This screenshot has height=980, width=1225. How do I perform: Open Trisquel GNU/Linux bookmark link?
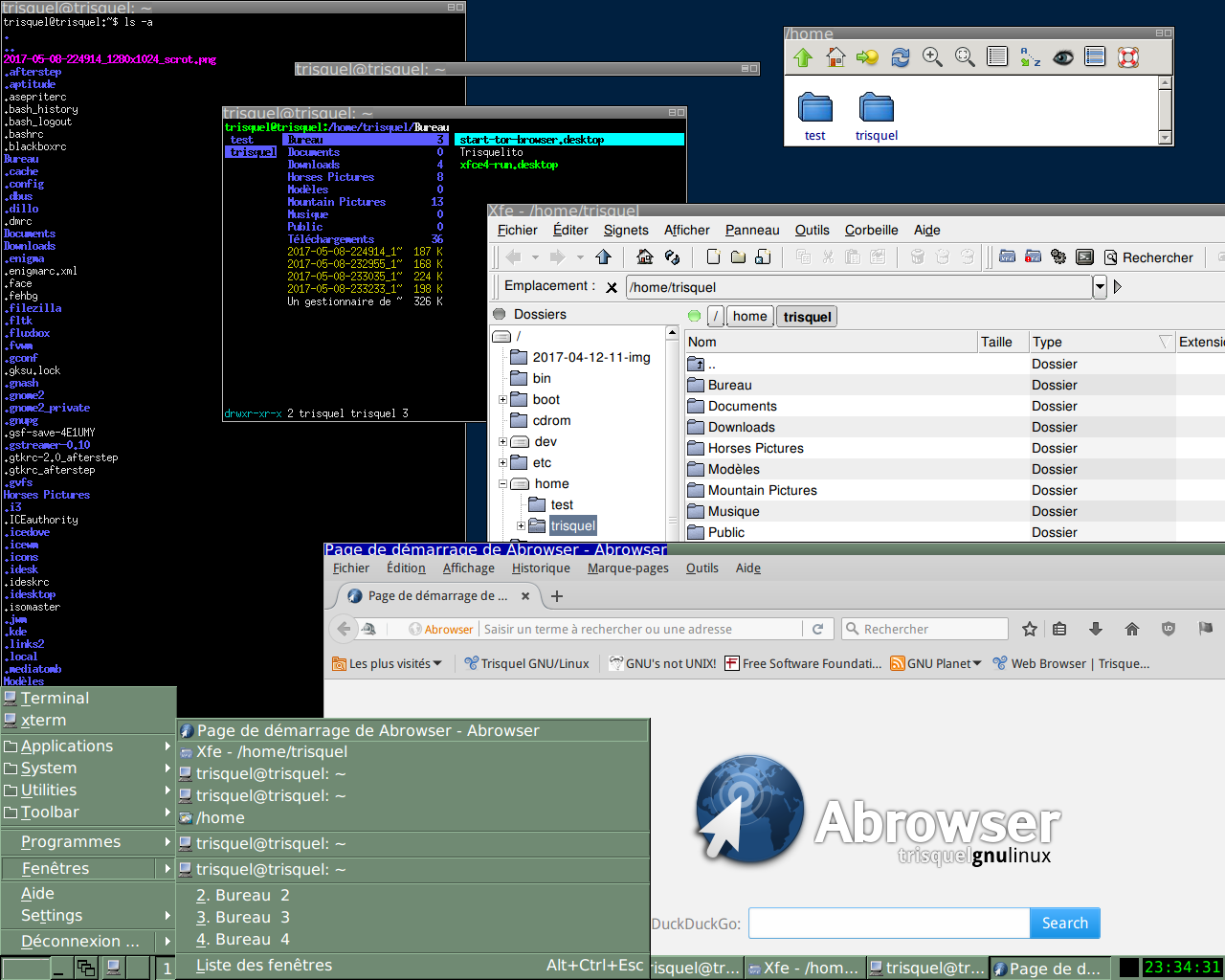[526, 663]
